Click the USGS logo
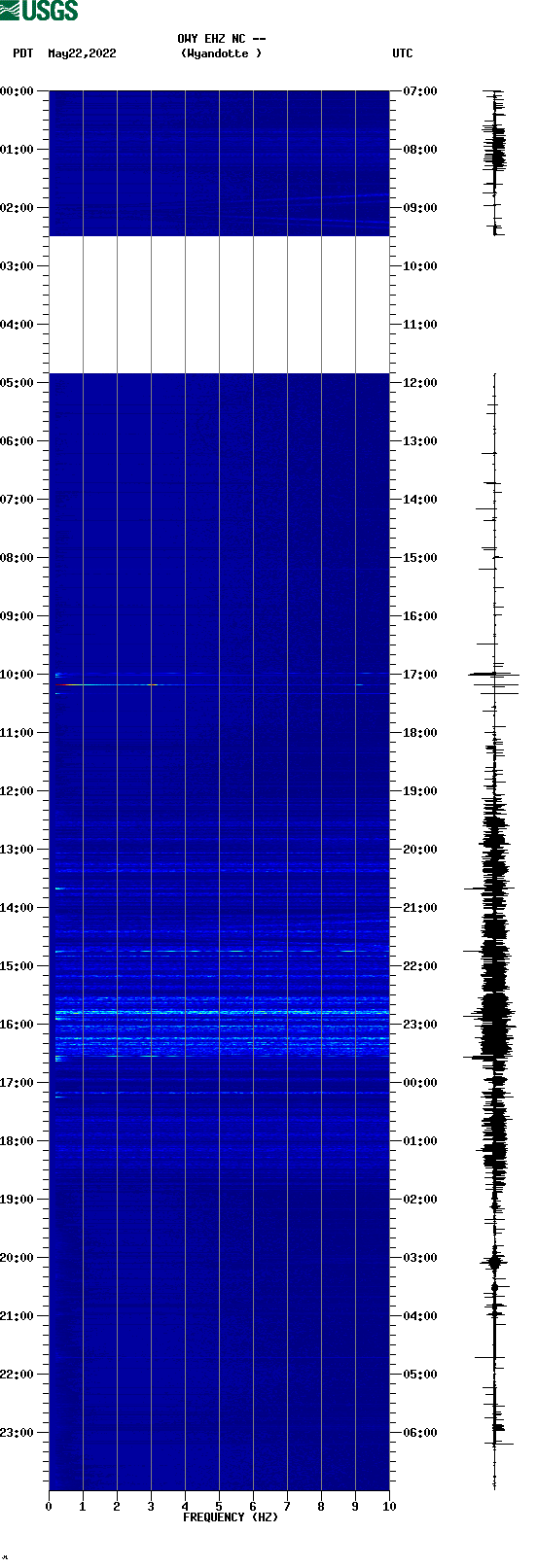 [x=39, y=11]
